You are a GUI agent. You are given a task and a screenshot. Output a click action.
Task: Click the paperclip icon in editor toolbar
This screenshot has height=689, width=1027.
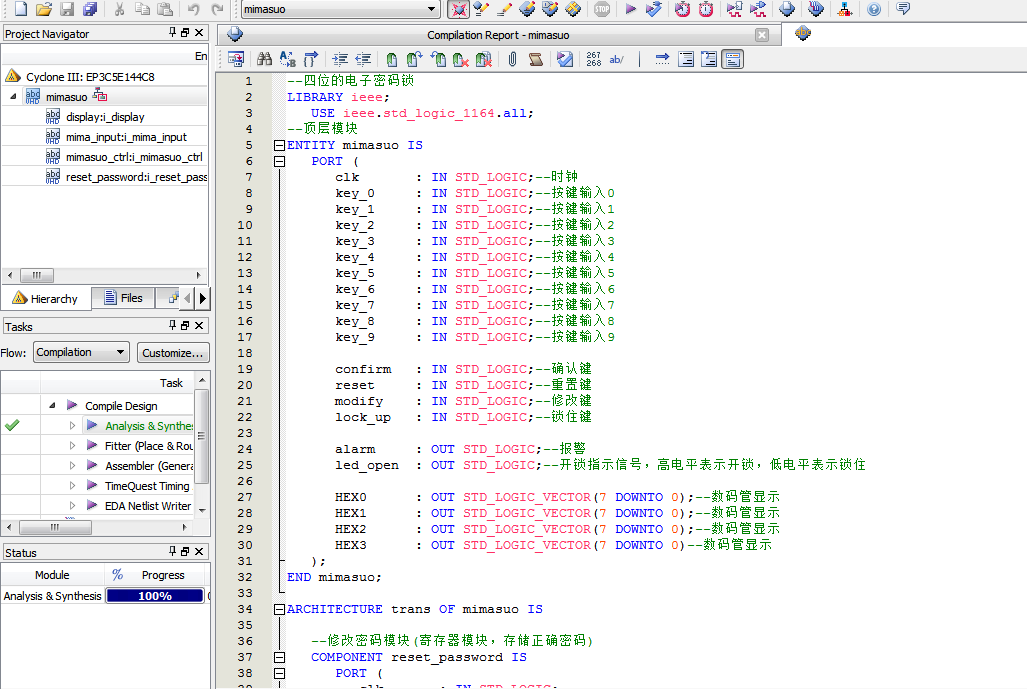(x=512, y=59)
